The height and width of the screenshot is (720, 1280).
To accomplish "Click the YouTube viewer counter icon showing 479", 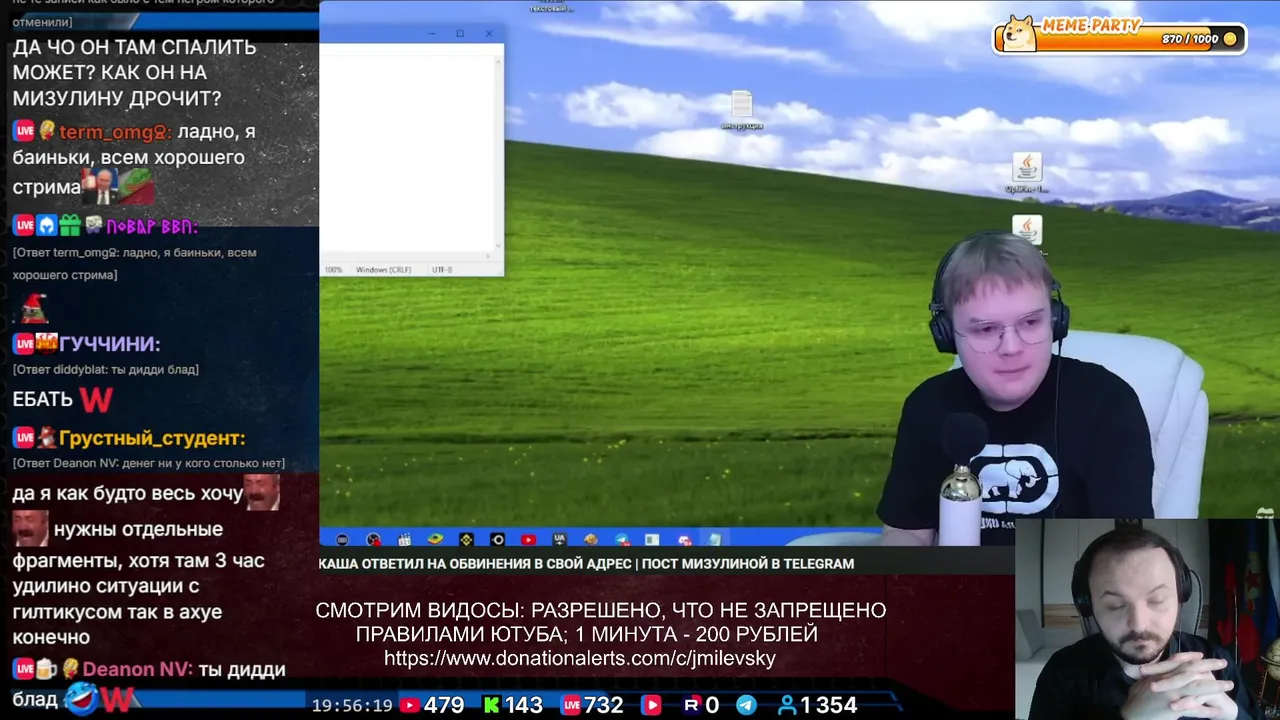I will click(409, 705).
